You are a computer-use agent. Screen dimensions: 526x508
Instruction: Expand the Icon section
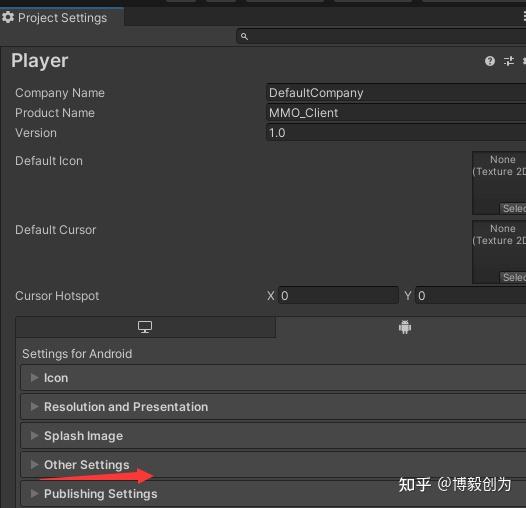pos(273,378)
